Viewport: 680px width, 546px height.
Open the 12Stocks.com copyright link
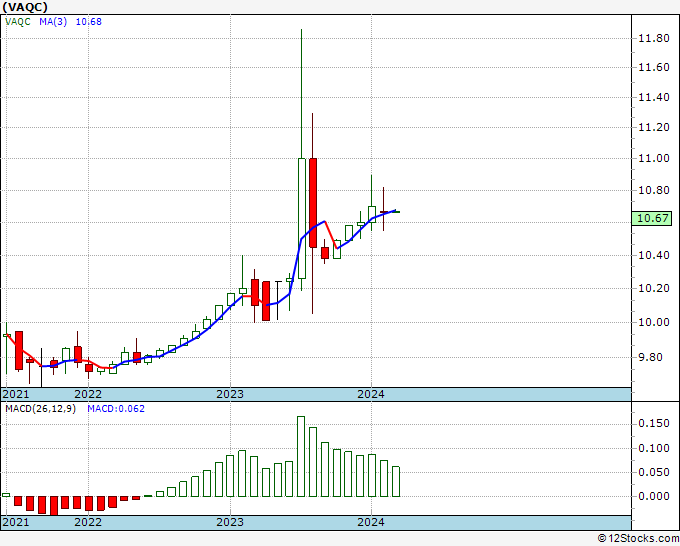click(x=638, y=539)
